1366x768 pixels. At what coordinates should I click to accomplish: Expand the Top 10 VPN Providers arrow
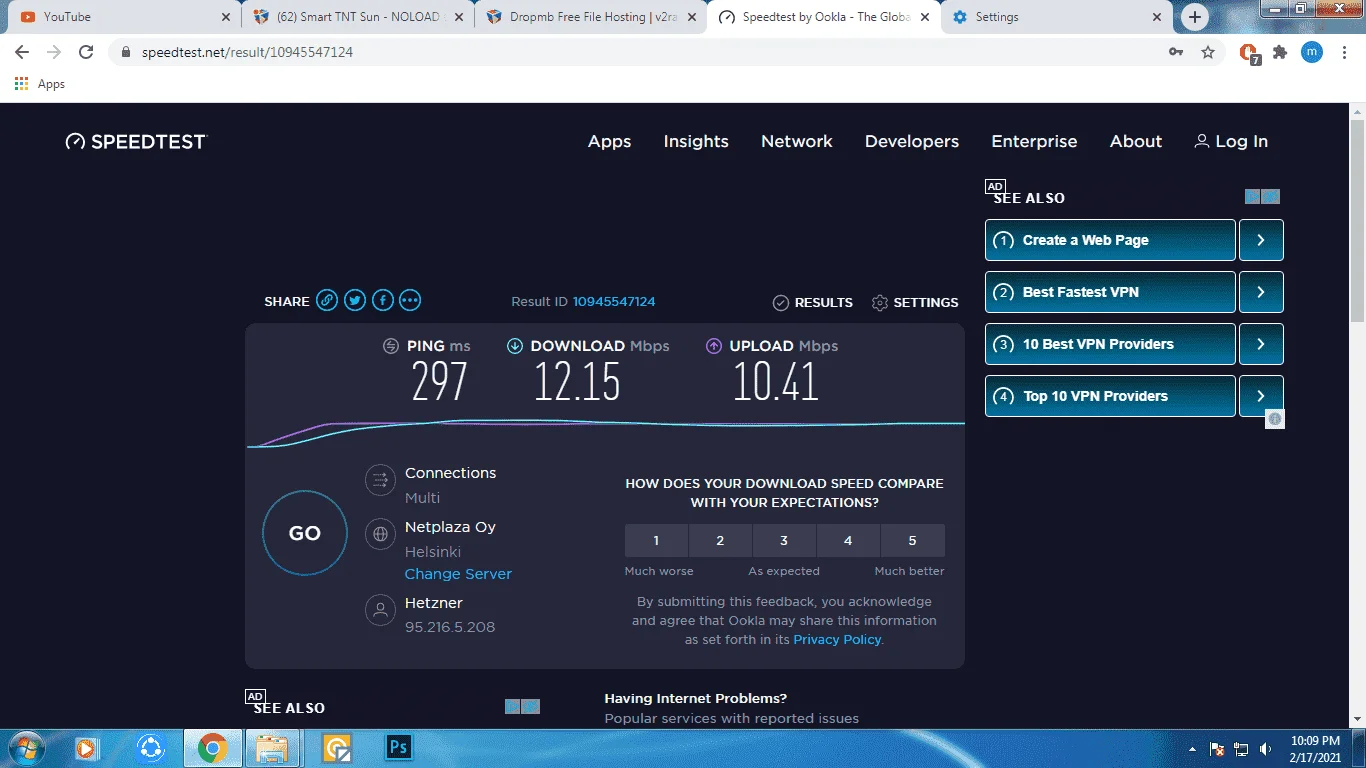tap(1261, 396)
